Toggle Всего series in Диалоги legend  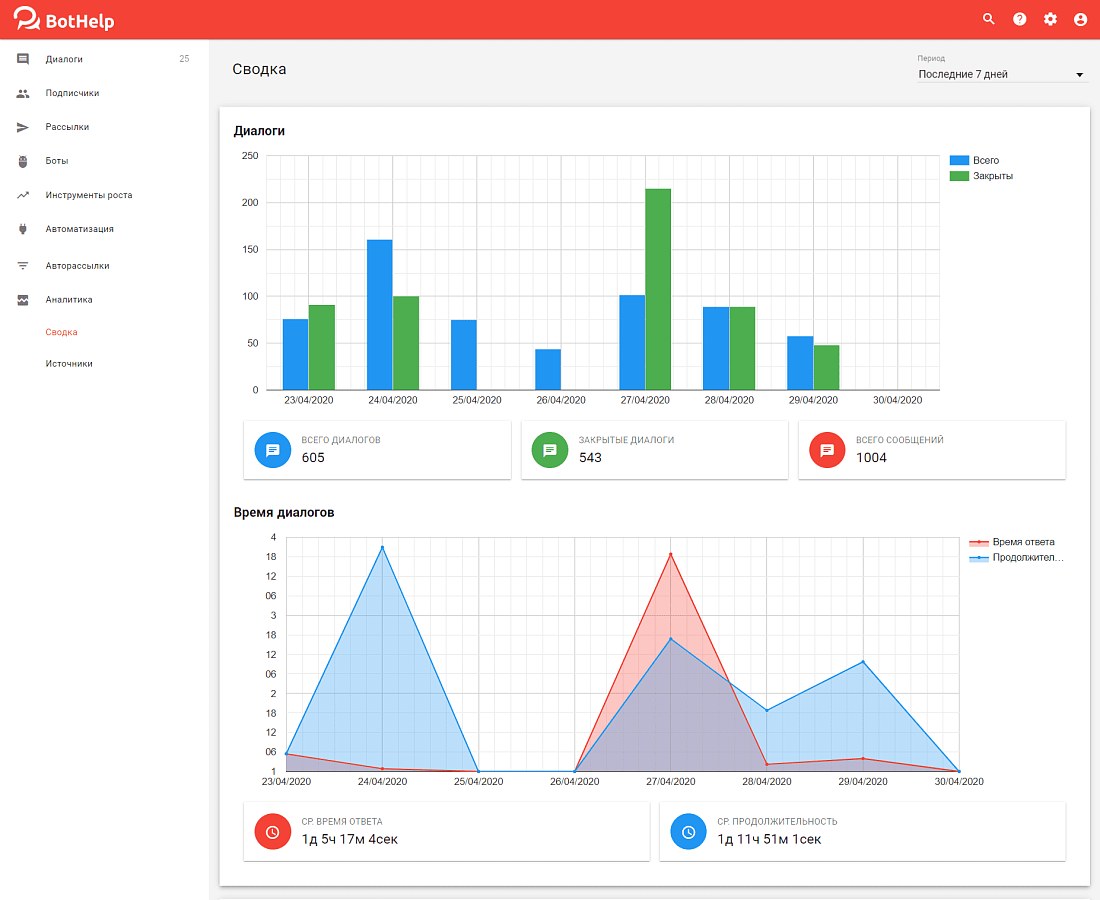tap(974, 160)
